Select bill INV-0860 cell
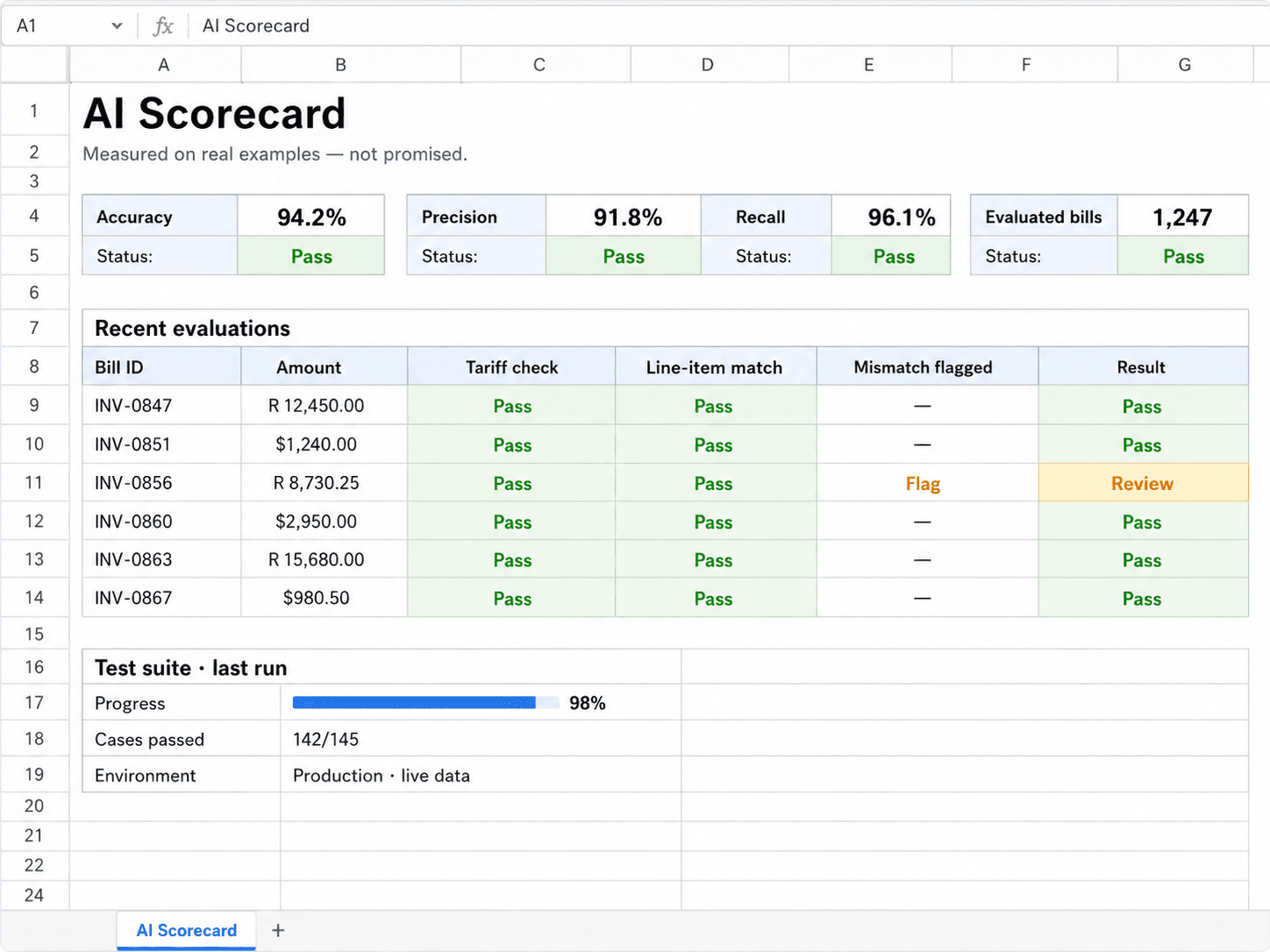The height and width of the screenshot is (952, 1270). click(161, 521)
